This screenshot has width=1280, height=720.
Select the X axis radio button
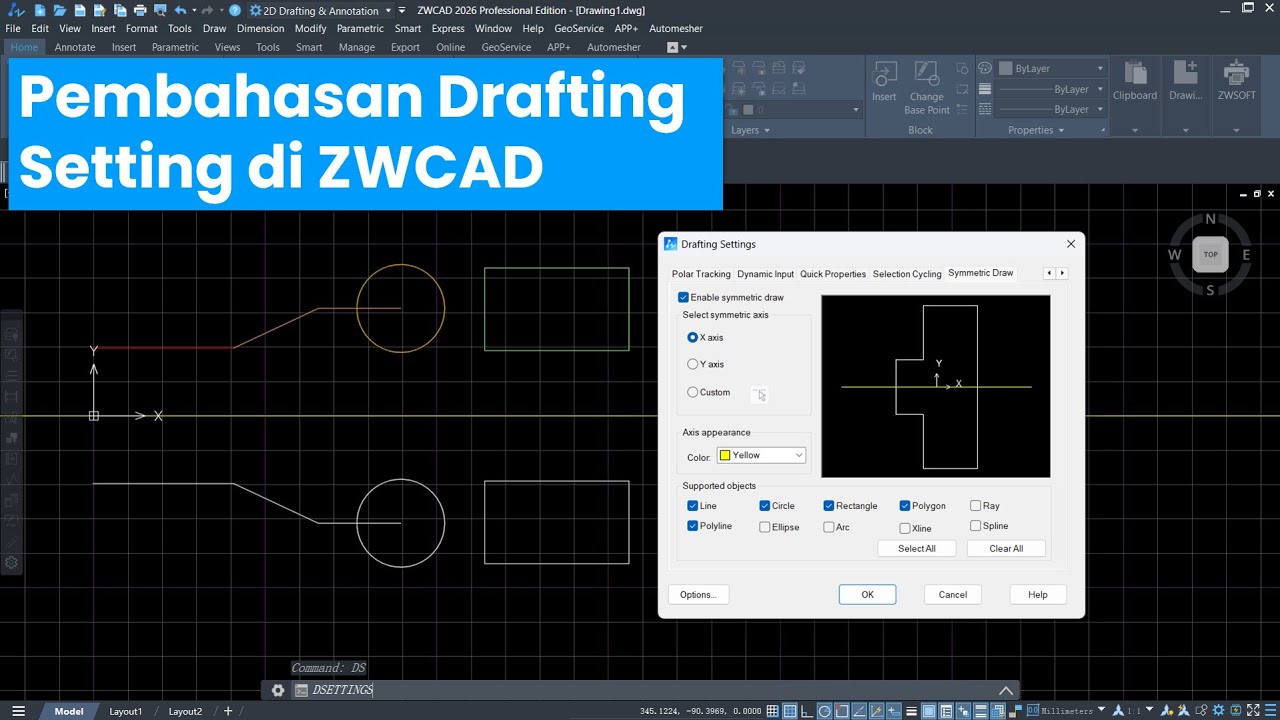pyautogui.click(x=693, y=338)
